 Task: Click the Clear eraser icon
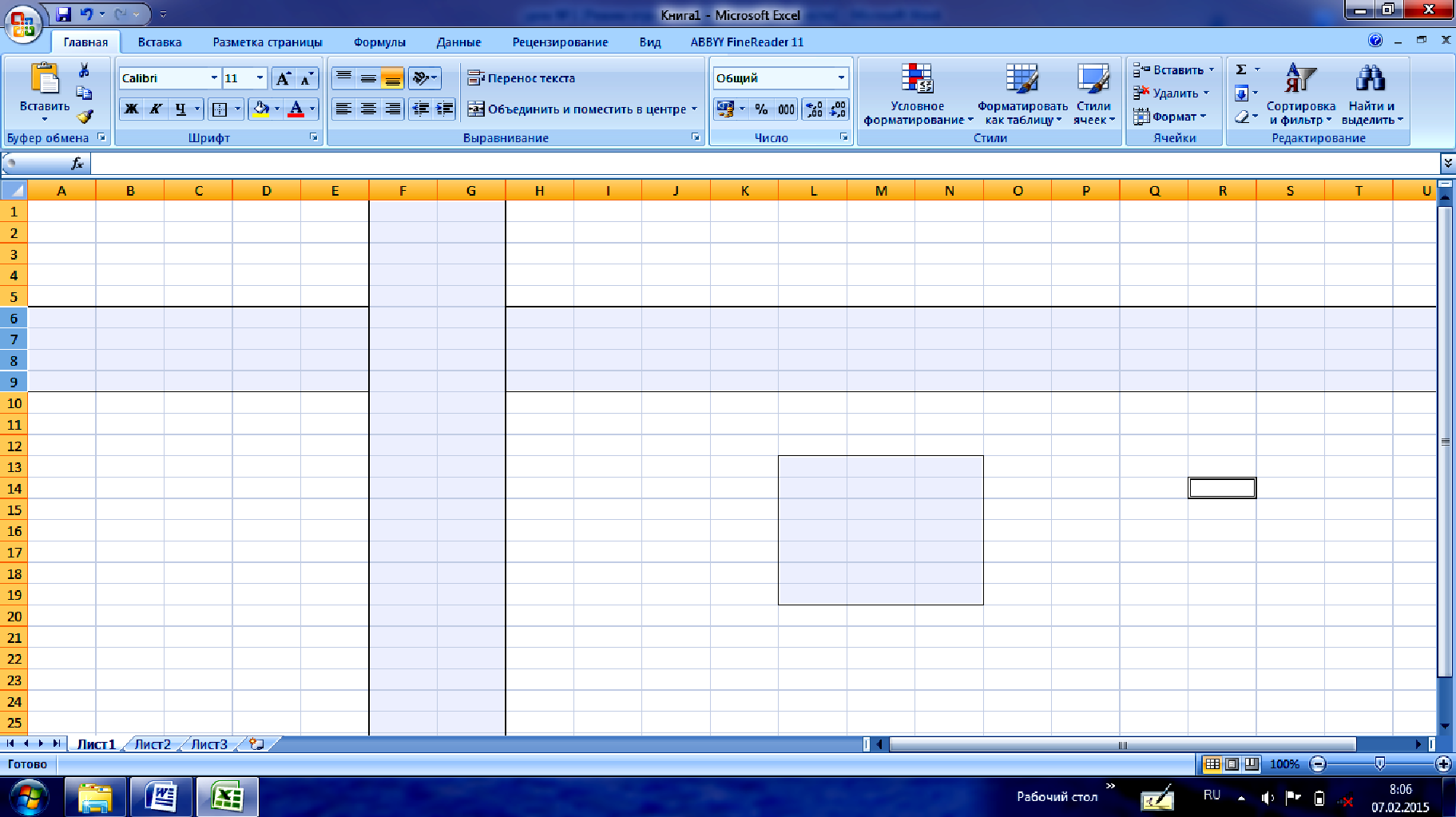click(1241, 117)
